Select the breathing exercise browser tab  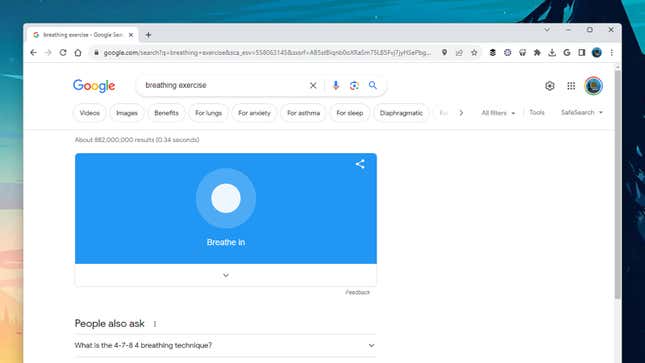[x=82, y=35]
